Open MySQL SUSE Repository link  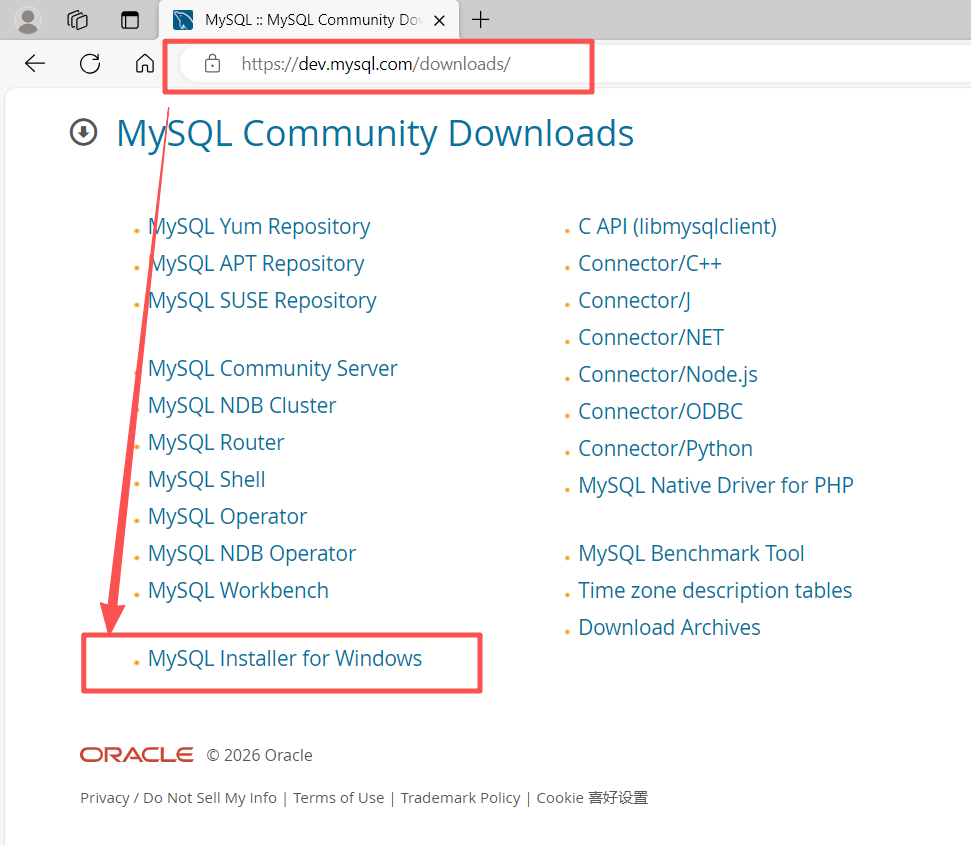click(x=262, y=301)
